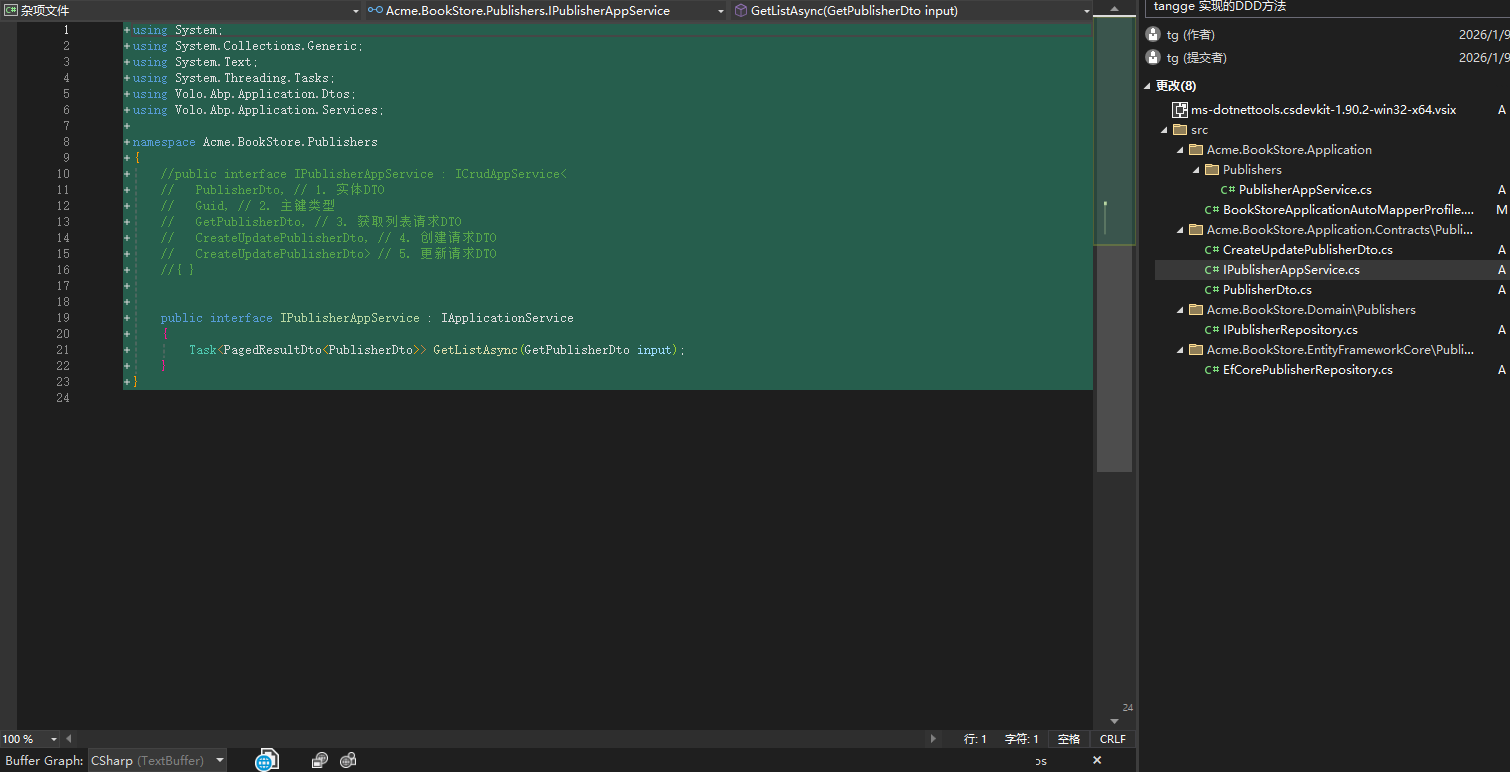Click the CRLF line ending setting
1510x772 pixels.
[x=1112, y=739]
